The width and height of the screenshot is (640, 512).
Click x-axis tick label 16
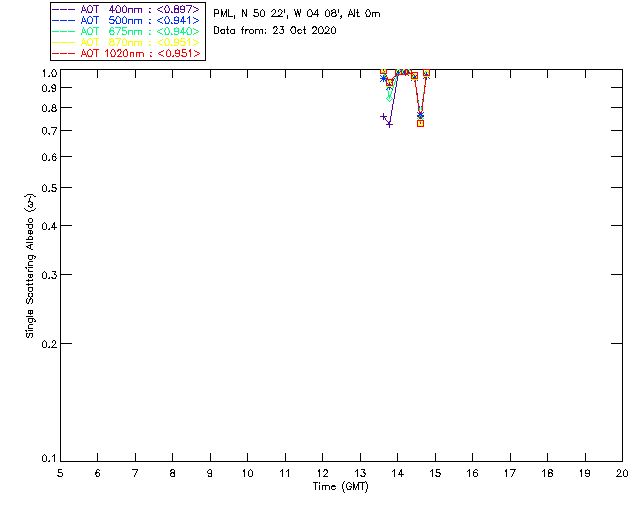tap(472, 473)
